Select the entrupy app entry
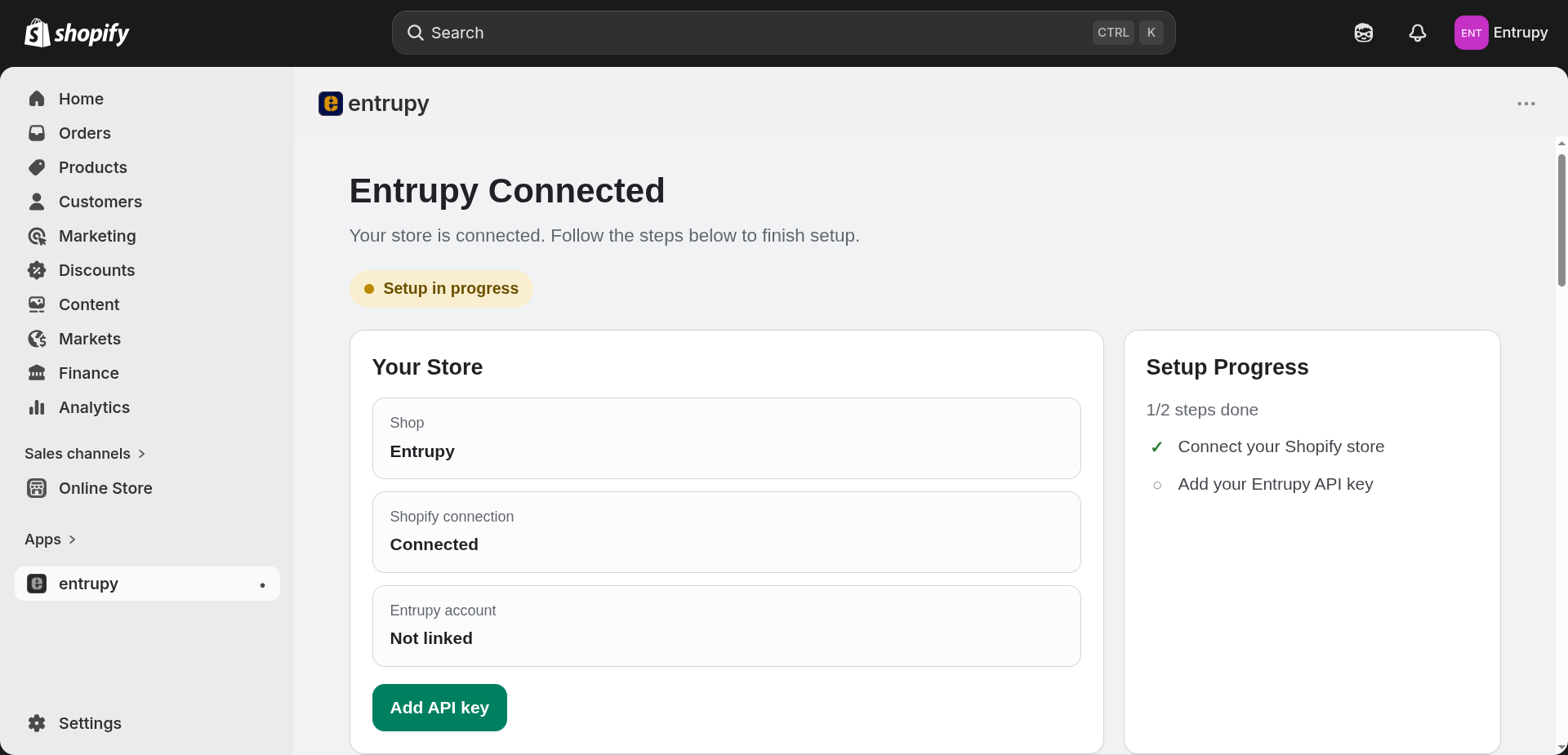 (x=147, y=584)
